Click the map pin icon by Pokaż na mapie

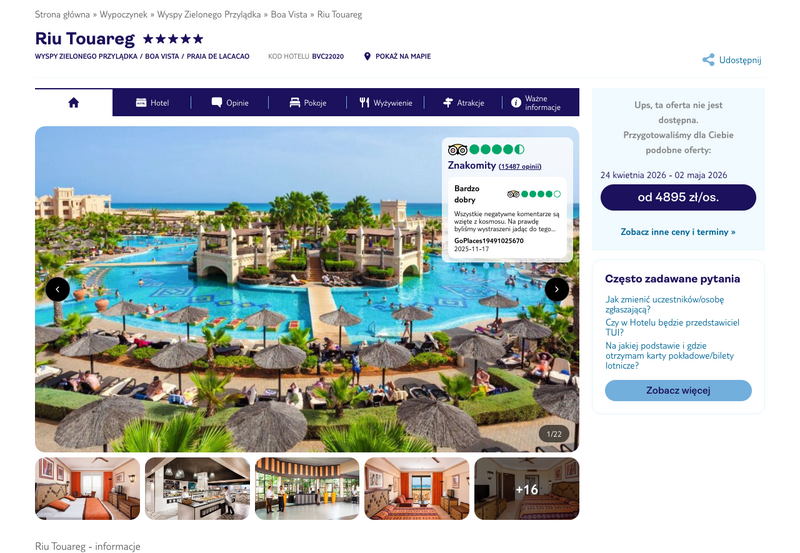click(x=367, y=56)
